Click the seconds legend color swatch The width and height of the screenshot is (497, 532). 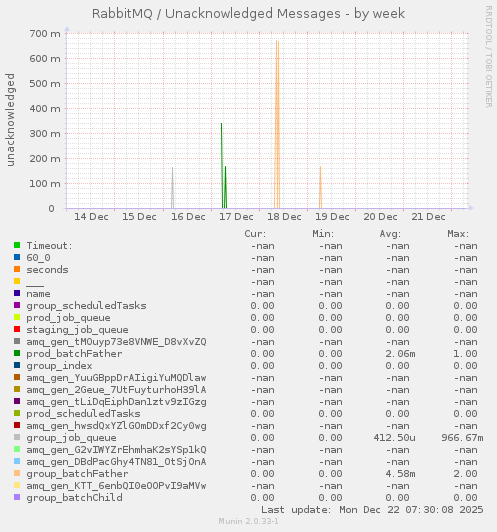point(17,269)
